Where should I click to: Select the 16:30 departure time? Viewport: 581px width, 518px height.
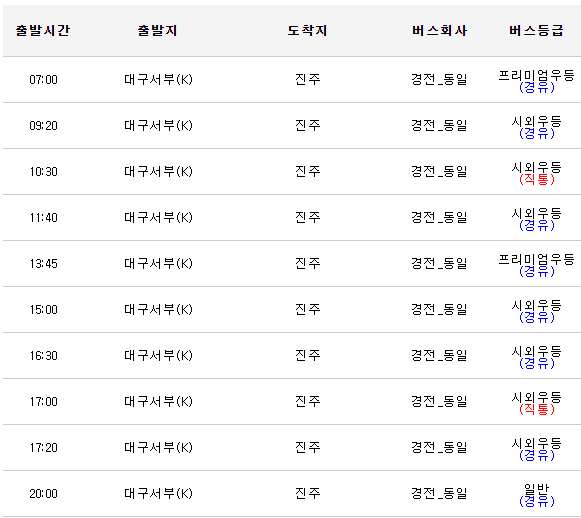point(43,356)
